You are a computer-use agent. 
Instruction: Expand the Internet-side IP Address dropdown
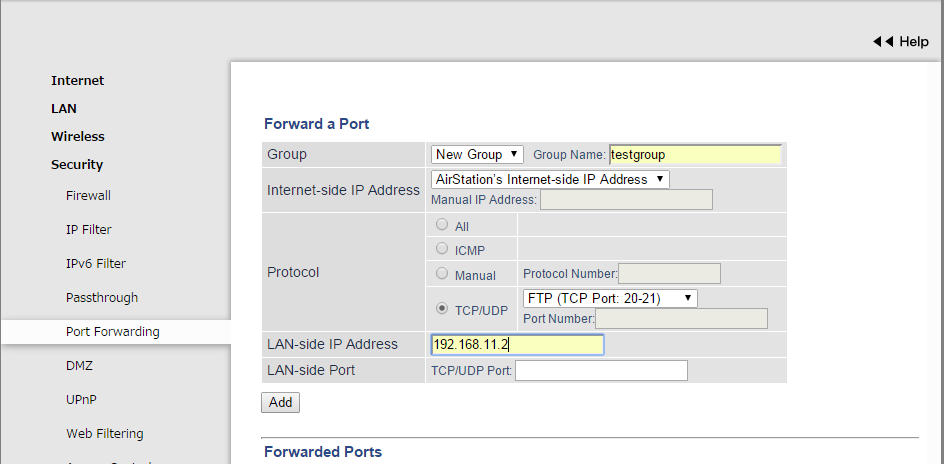tap(550, 179)
